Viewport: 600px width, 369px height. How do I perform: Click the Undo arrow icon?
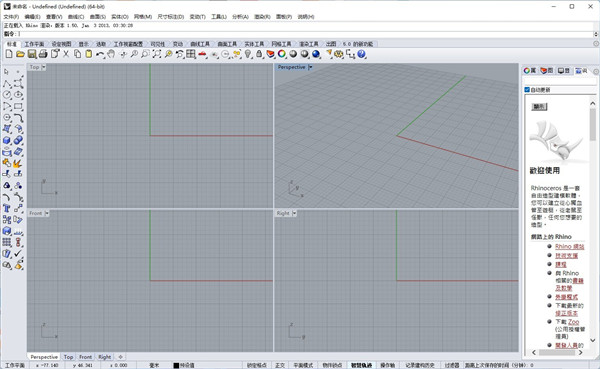(x=100, y=54)
